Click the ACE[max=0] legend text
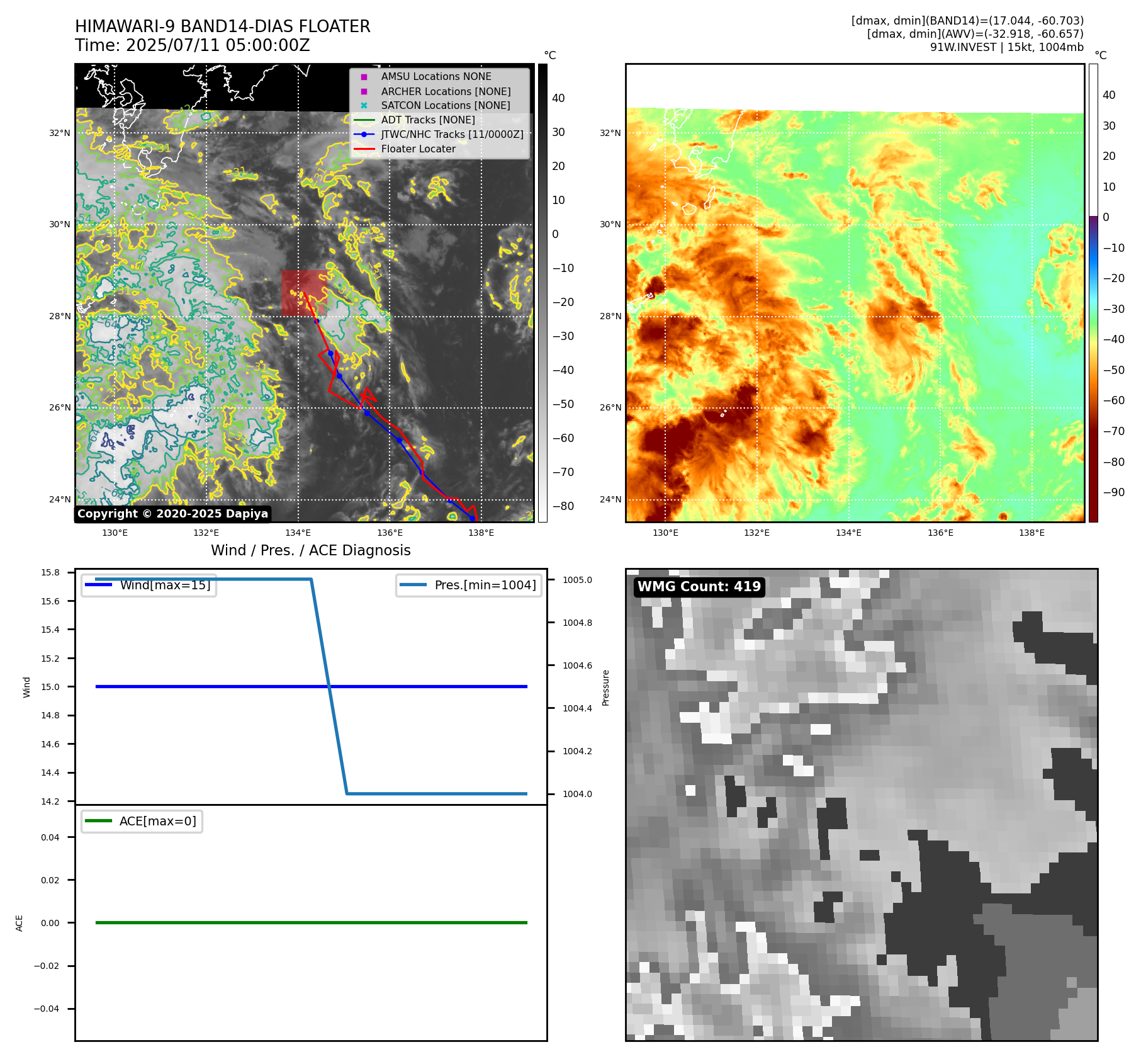This screenshot has height=1064, width=1141. coord(158,821)
